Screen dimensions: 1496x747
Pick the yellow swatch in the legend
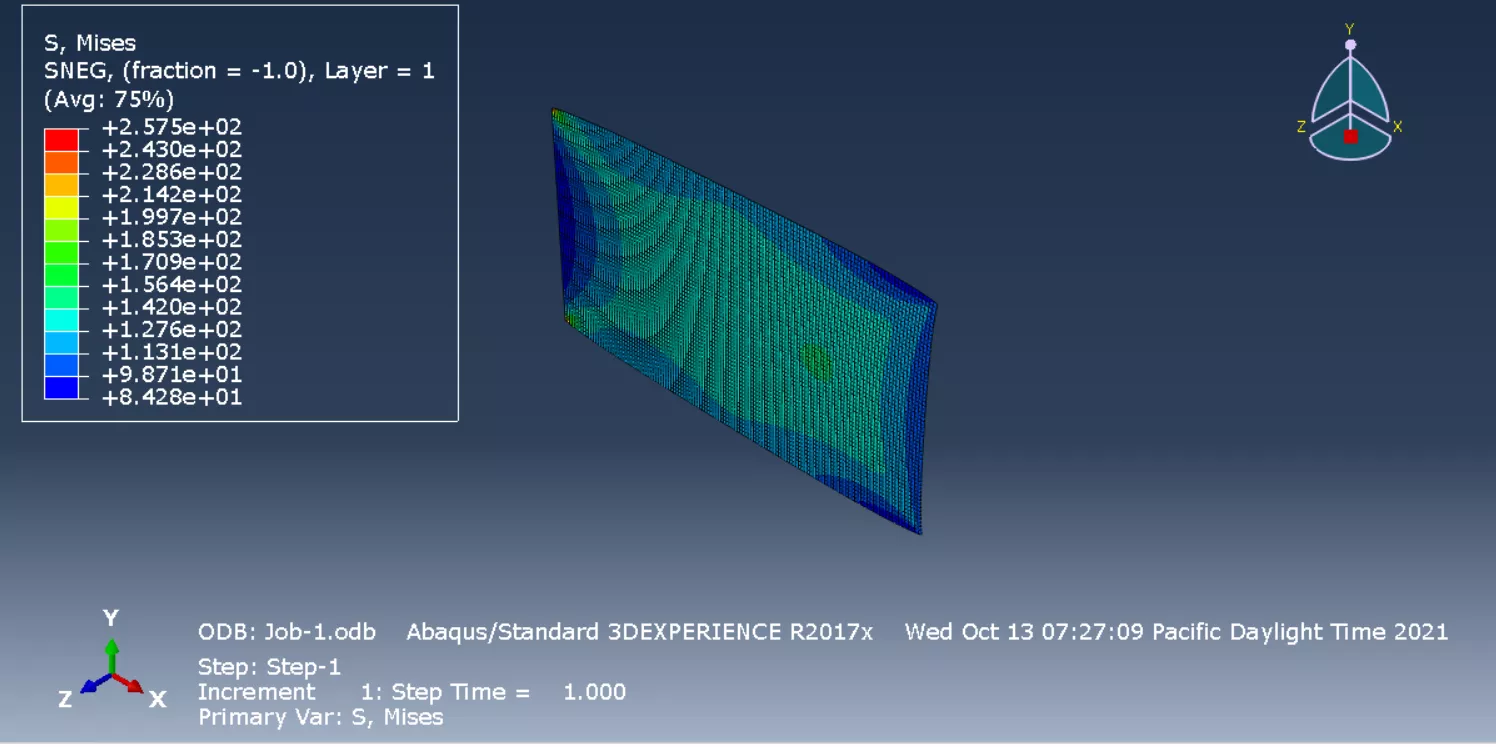coord(61,207)
